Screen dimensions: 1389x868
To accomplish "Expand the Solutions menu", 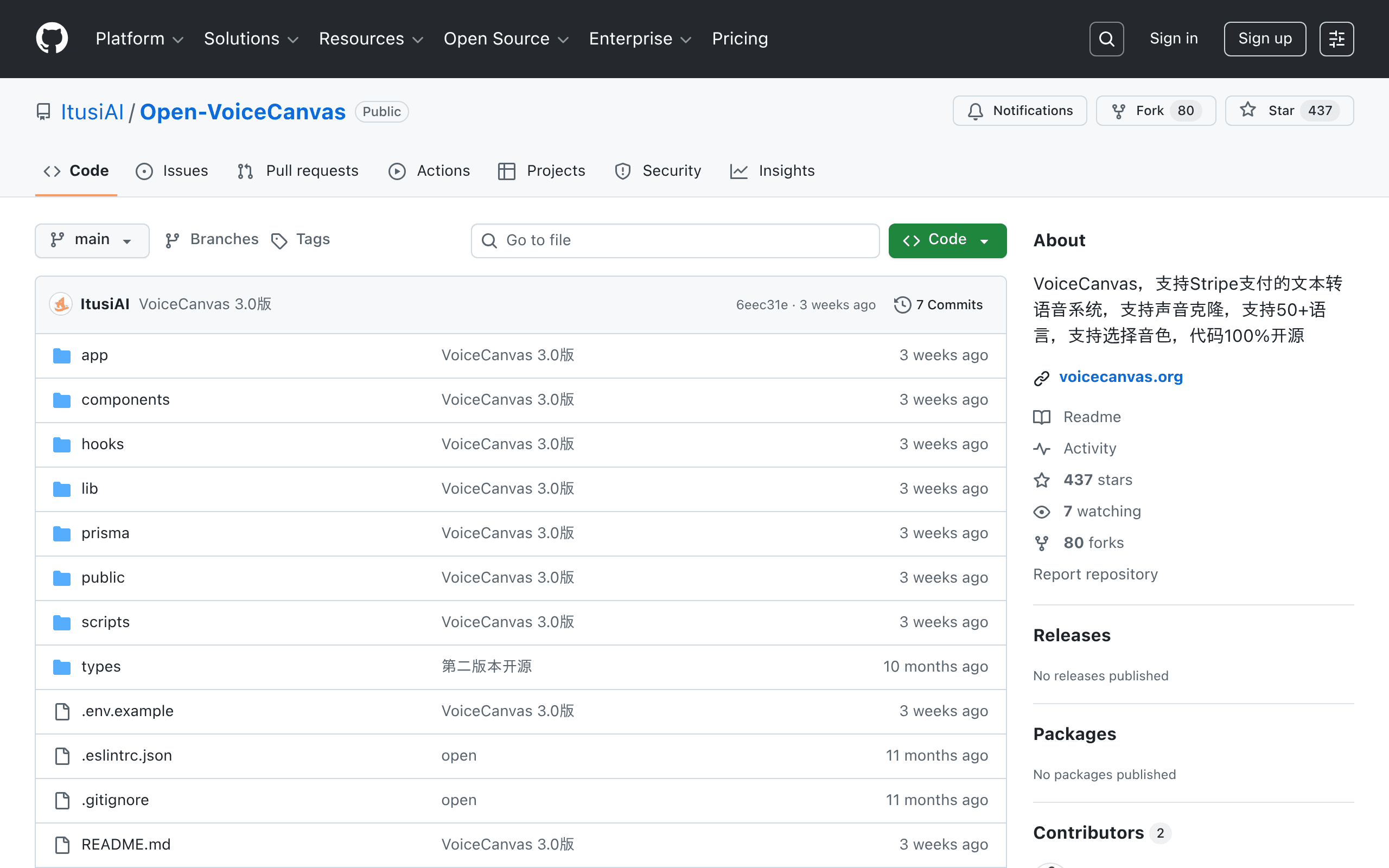I will (x=251, y=39).
